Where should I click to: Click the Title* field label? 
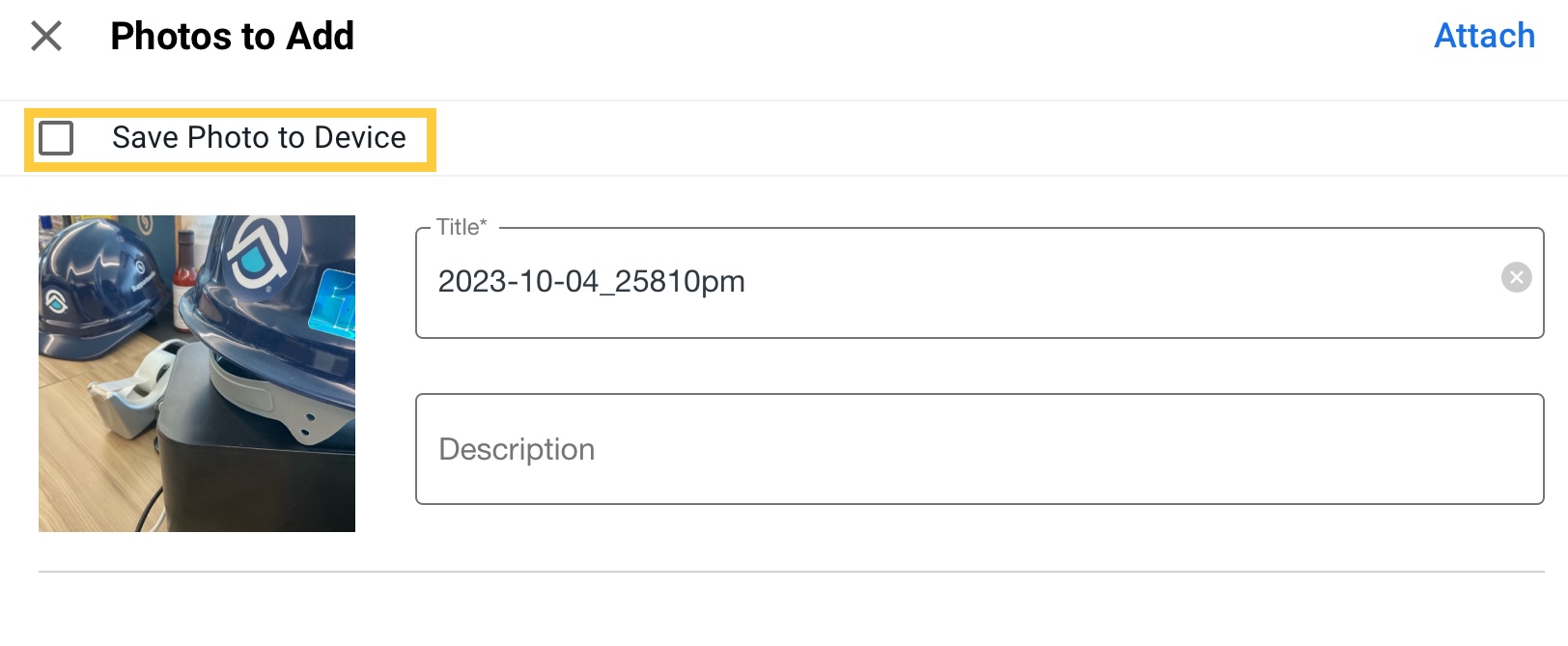coord(462,227)
